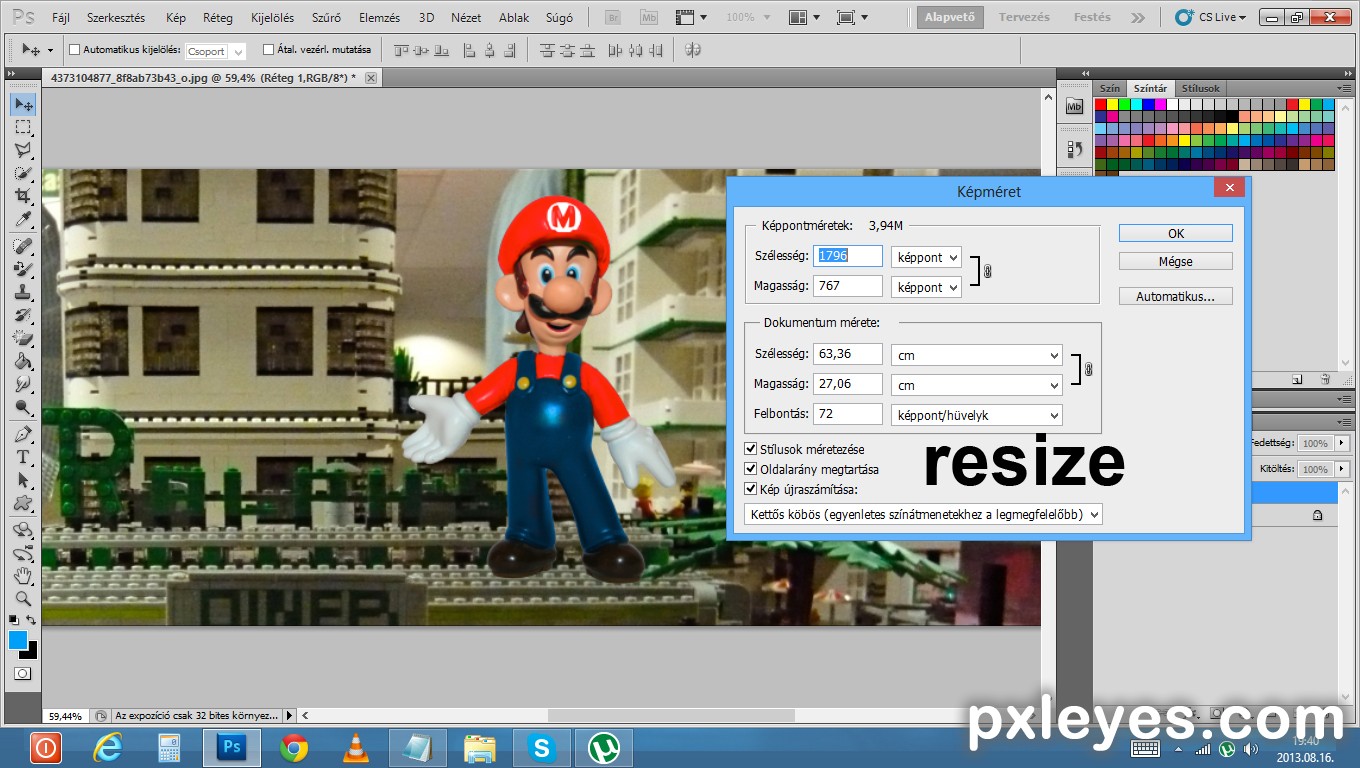
Task: Select the History Brush tool
Action: point(23,315)
